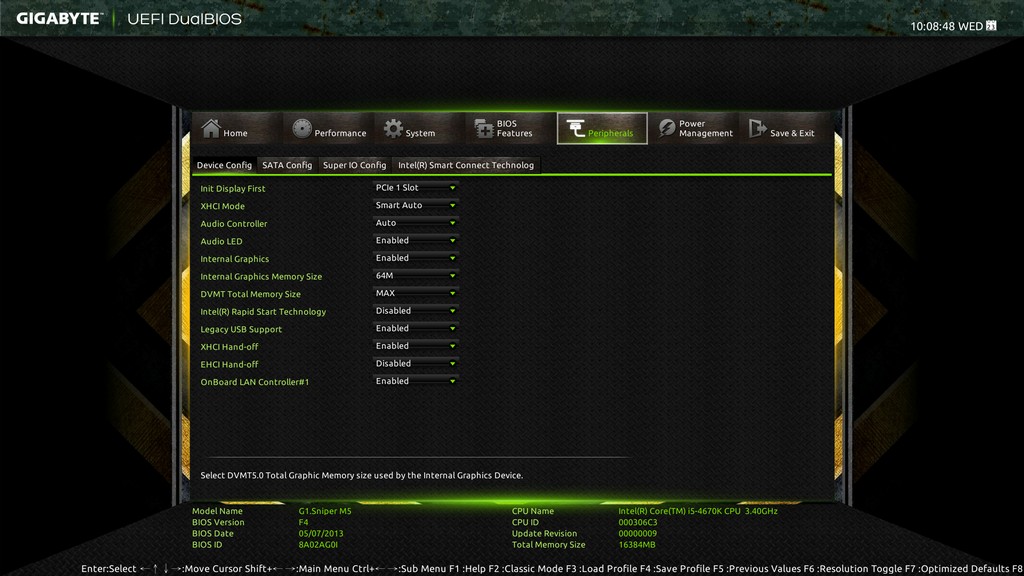Viewport: 1024px width, 576px height.
Task: Select the Internal Graphics Memory Size label
Action: pyautogui.click(x=261, y=277)
